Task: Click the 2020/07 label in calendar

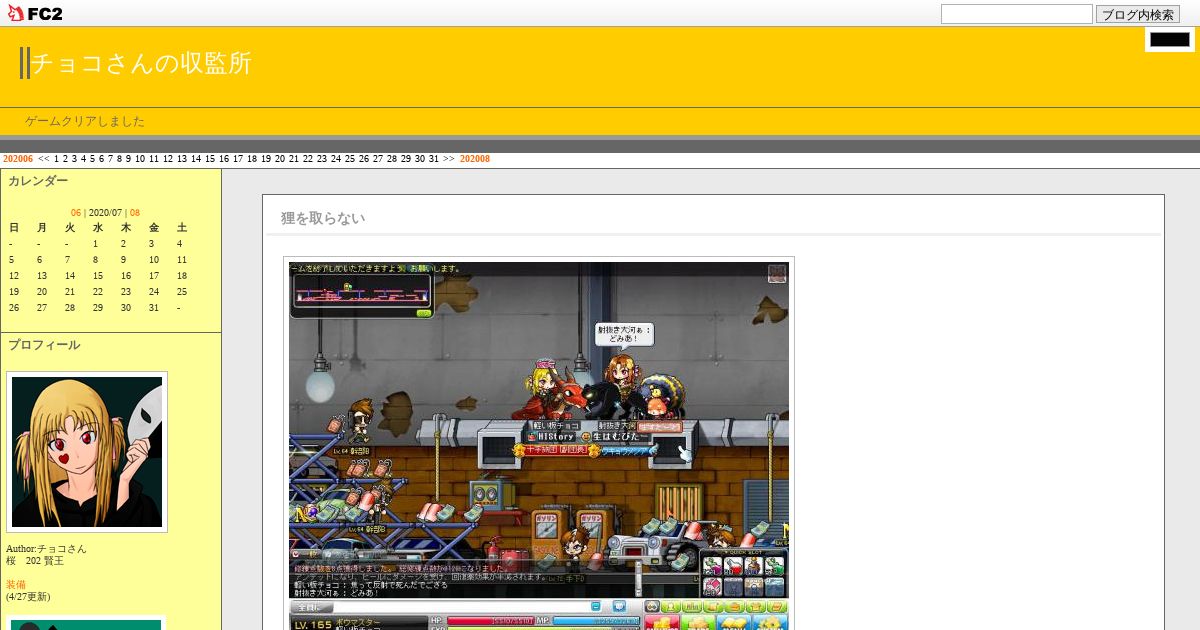Action: tap(105, 213)
